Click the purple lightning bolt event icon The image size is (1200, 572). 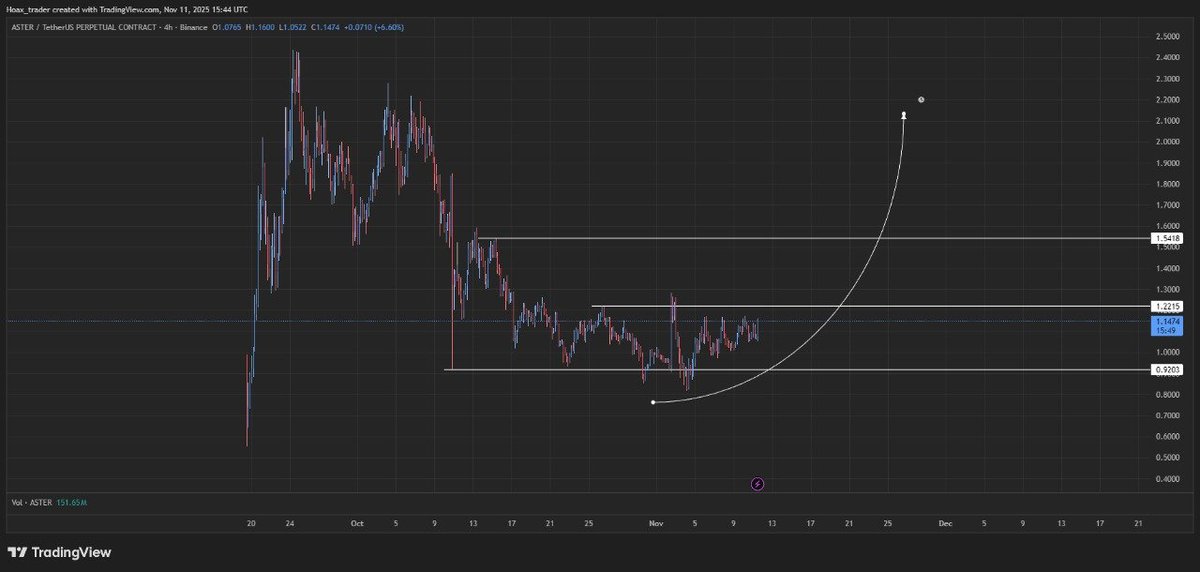coord(757,484)
